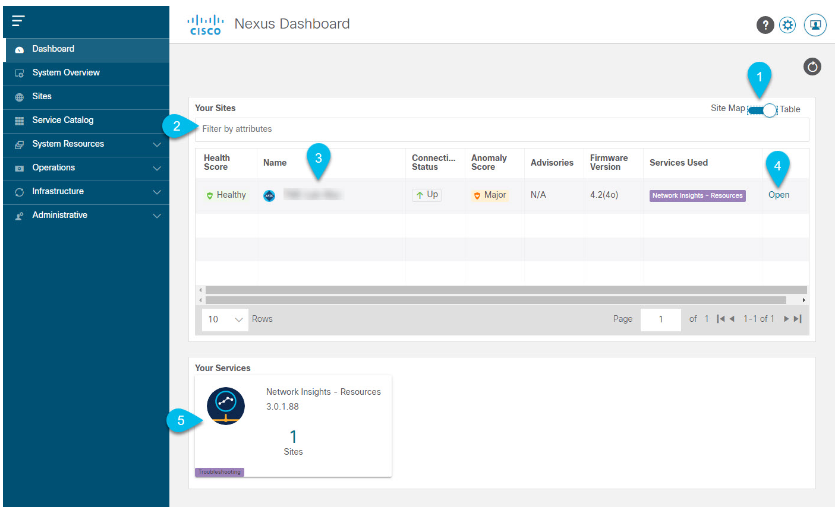
Task: Click the 3.0.1.88 service version text
Action: [283, 407]
